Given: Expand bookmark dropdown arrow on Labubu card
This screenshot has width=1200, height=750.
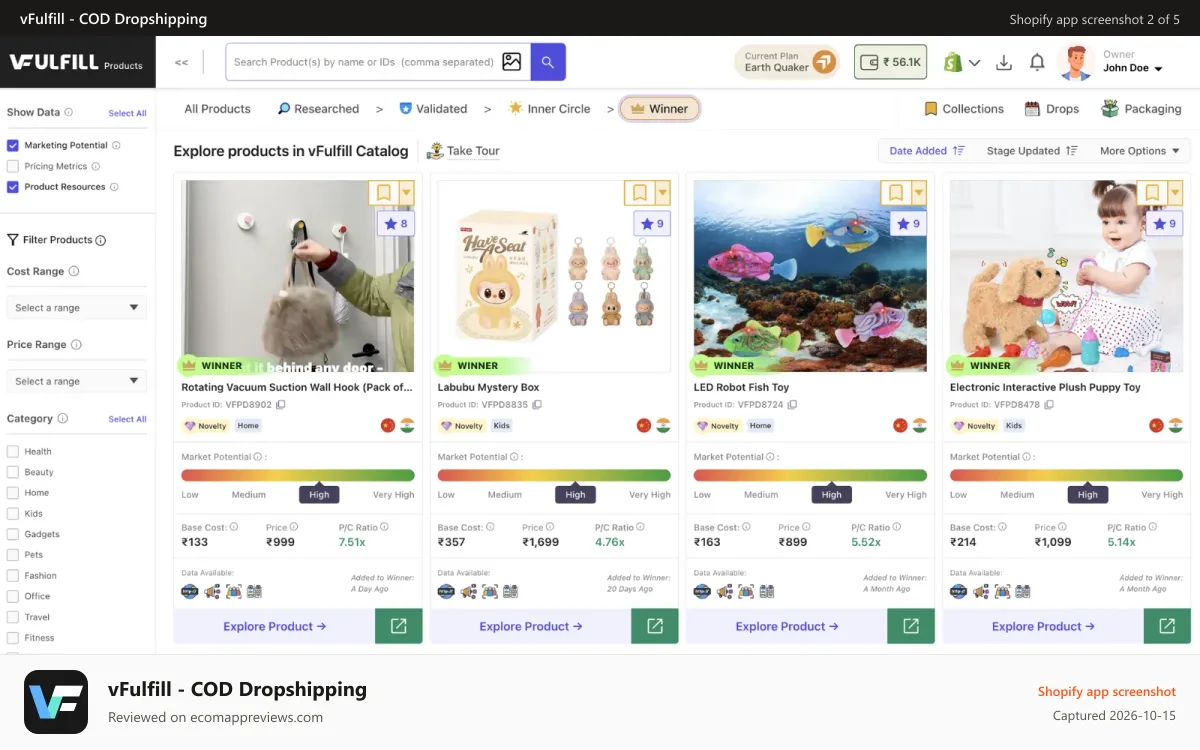Looking at the screenshot, I should tap(662, 192).
